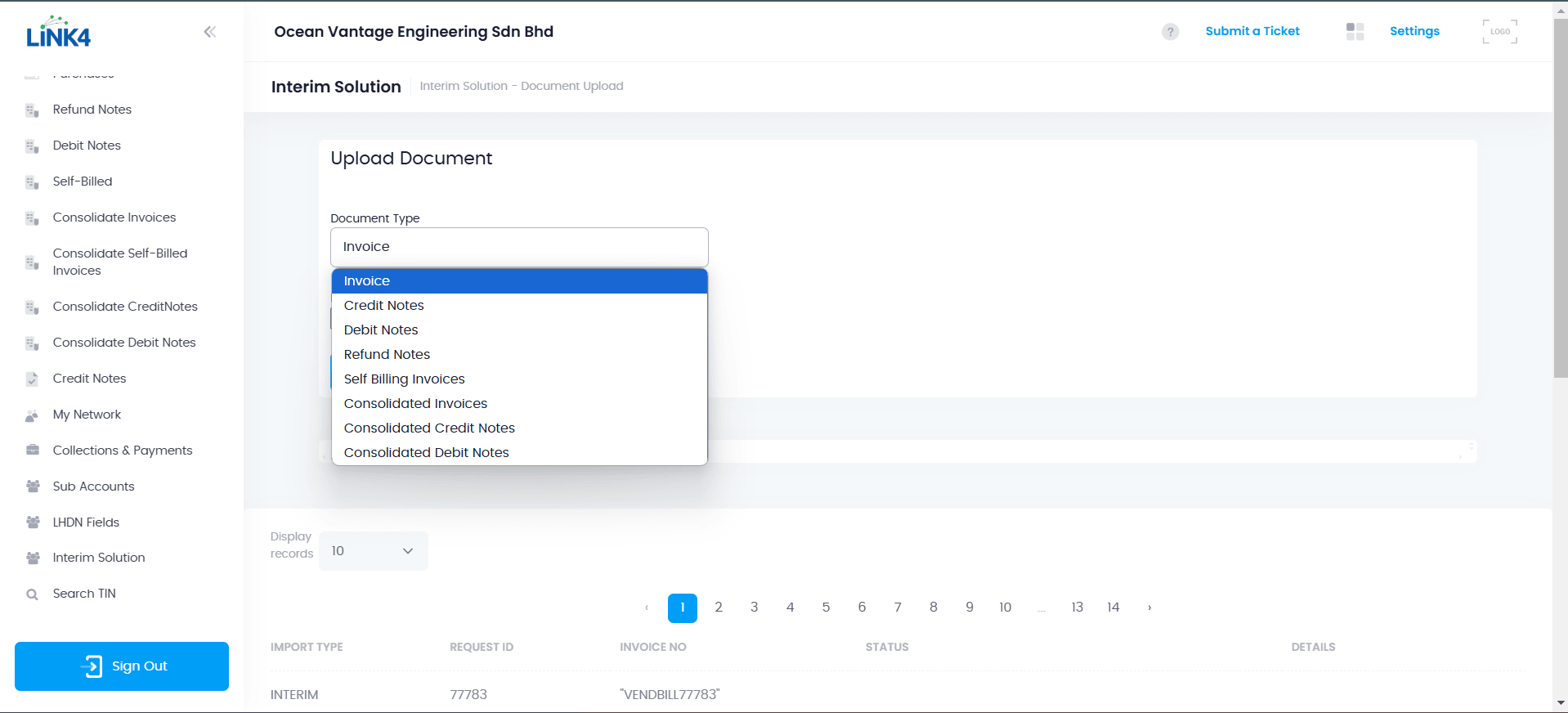
Task: Open Interim Solution in sidebar
Action: click(99, 558)
